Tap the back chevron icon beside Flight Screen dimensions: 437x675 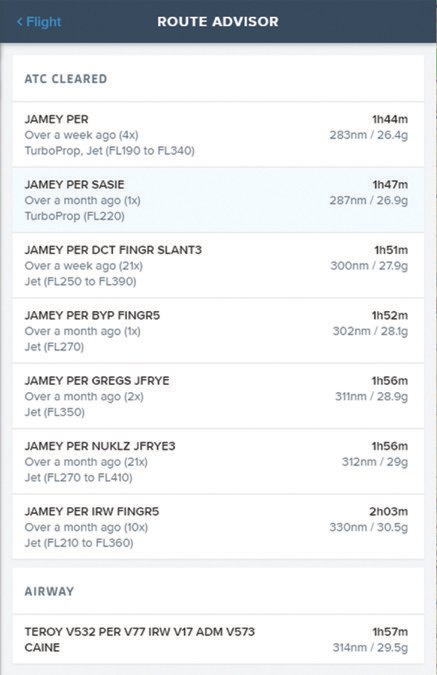coord(20,22)
